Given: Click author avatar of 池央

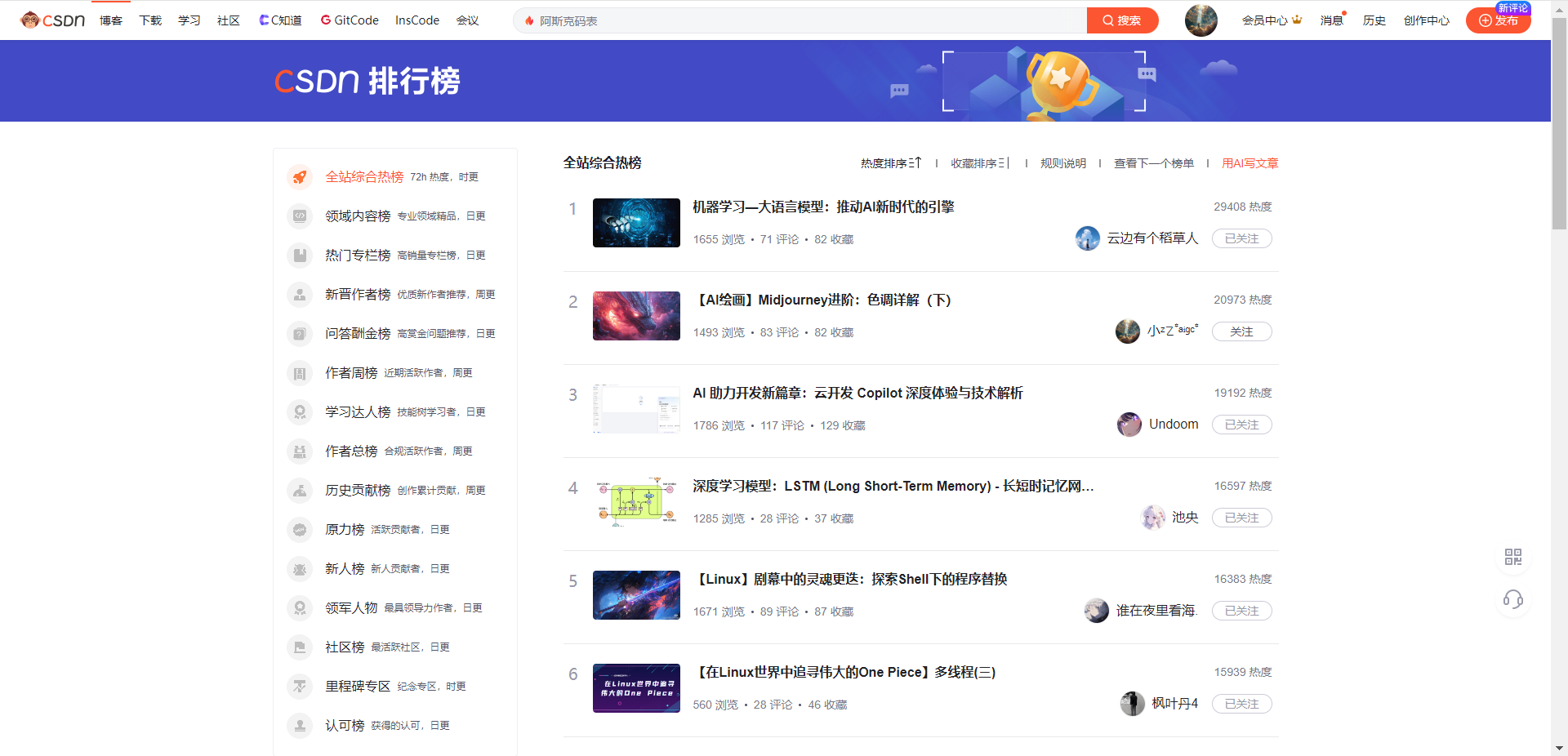Looking at the screenshot, I should (1153, 518).
